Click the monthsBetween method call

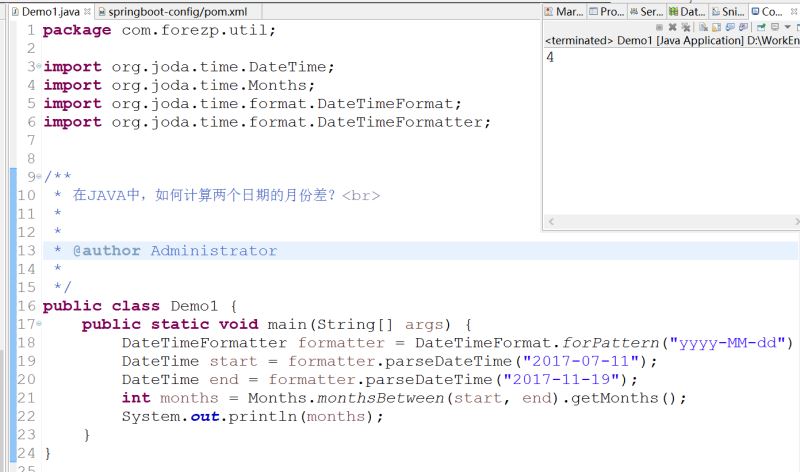(x=381, y=398)
